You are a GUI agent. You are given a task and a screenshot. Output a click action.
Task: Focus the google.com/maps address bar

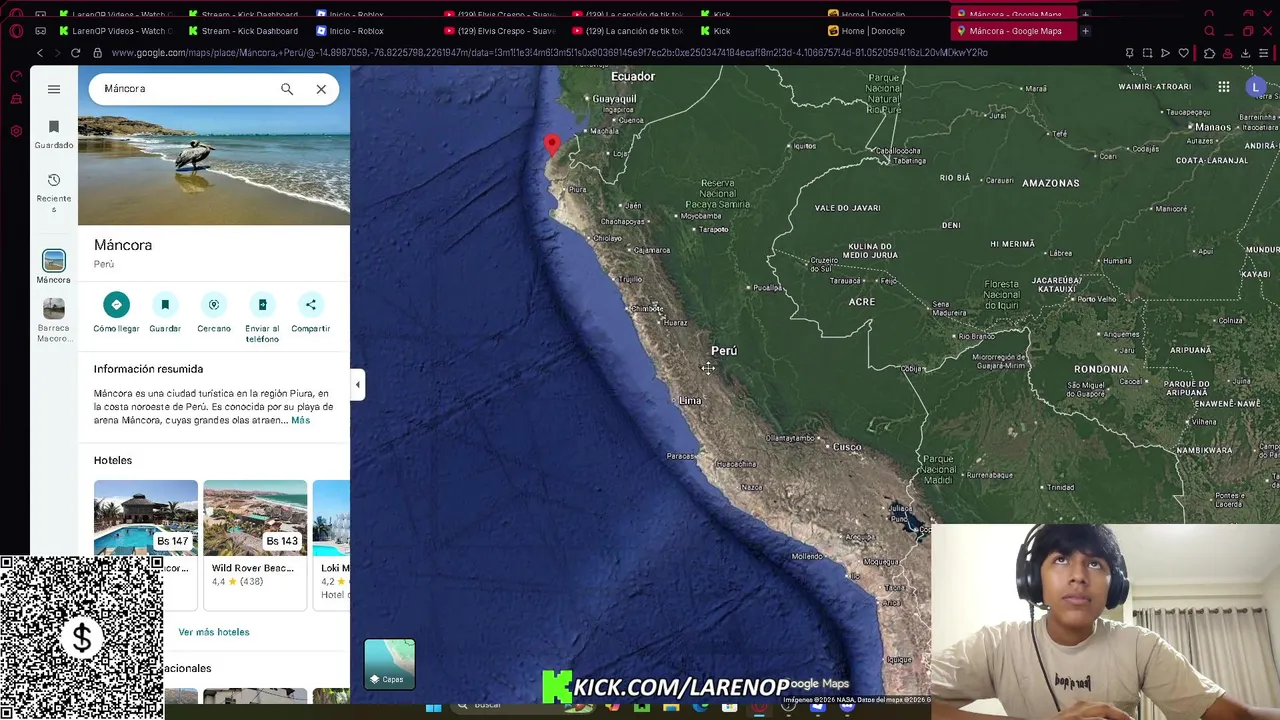[x=550, y=53]
